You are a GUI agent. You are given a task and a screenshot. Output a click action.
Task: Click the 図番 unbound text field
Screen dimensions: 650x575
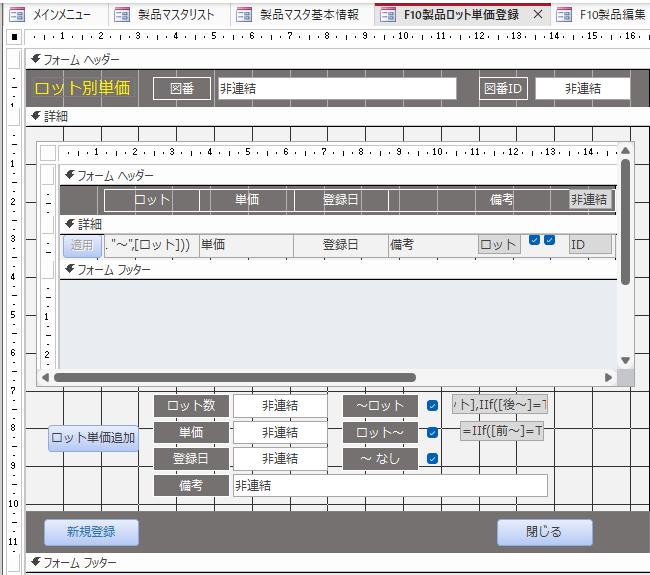coord(337,88)
